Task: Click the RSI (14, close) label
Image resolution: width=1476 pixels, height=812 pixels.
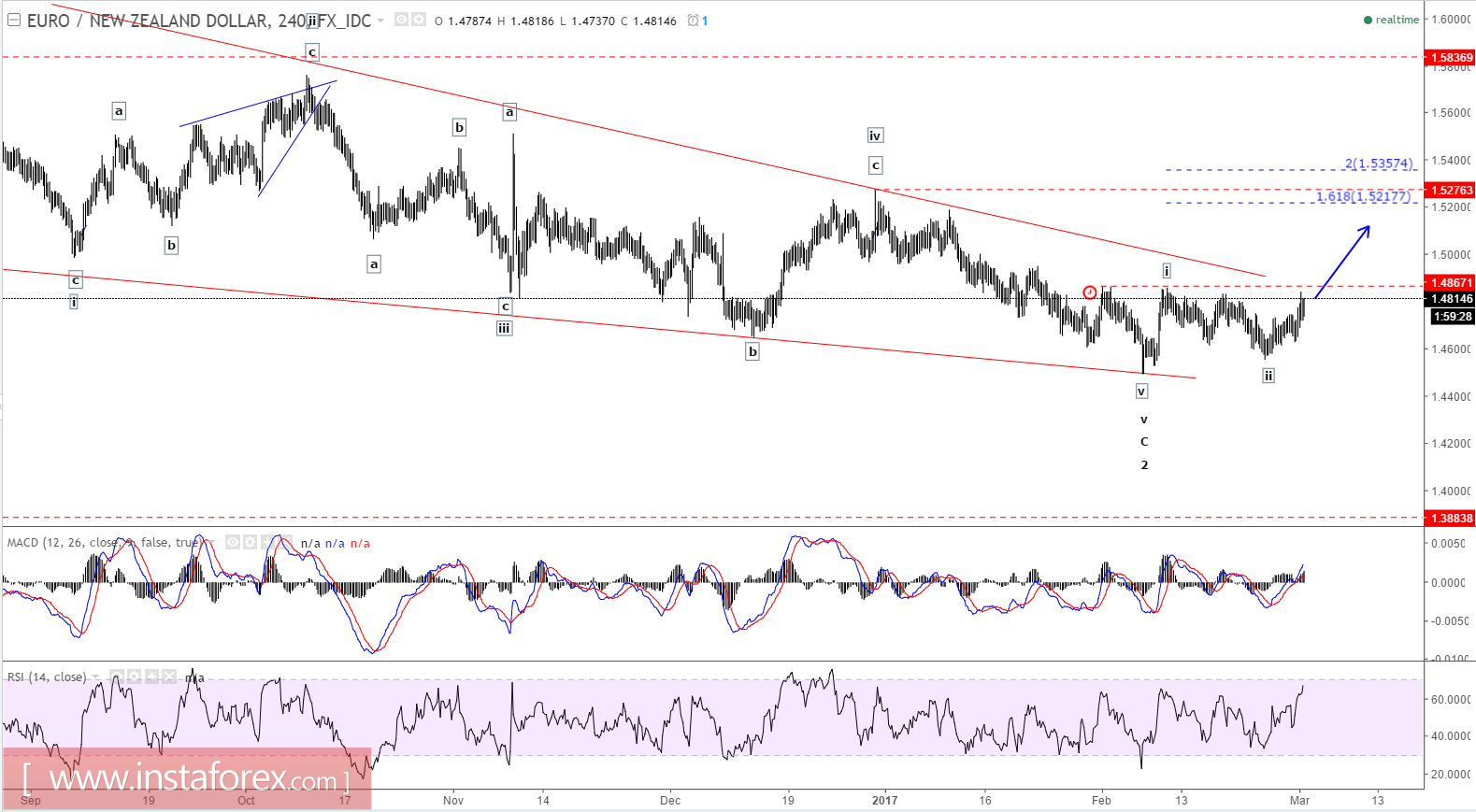Action: 47,677
